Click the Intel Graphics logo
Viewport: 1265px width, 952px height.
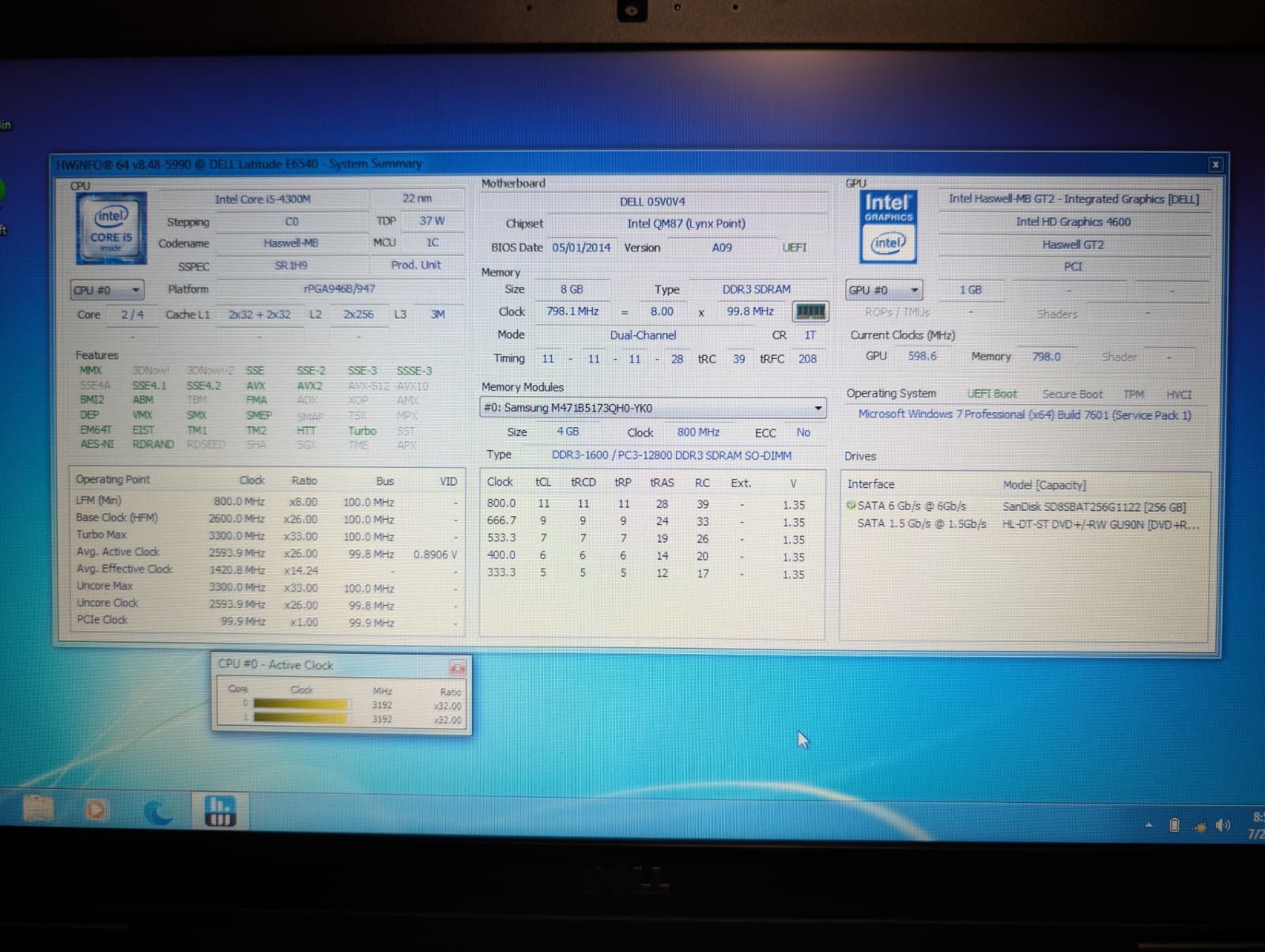click(888, 227)
